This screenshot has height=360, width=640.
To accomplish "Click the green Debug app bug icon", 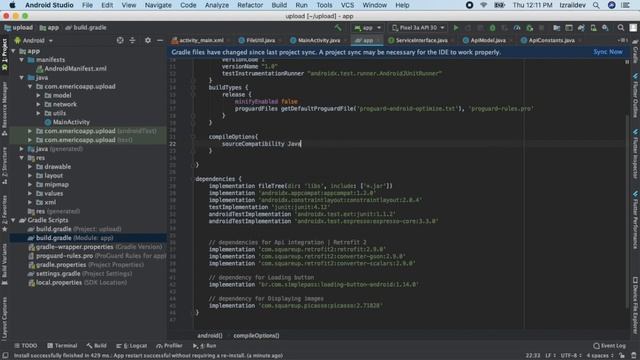I will [x=493, y=28].
